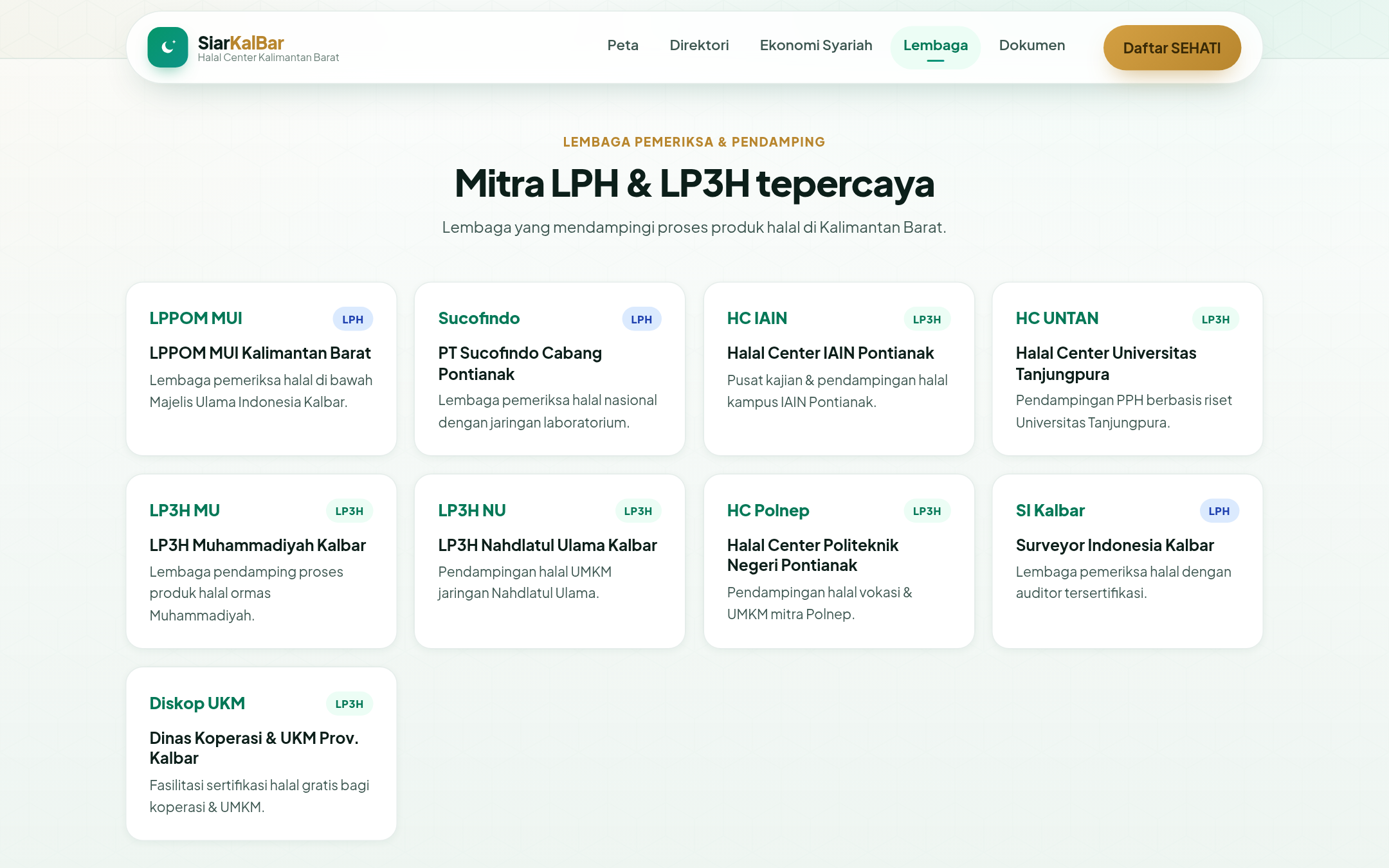
Task: Click the LPH badge on the SI Kalbar card
Action: click(x=1219, y=511)
